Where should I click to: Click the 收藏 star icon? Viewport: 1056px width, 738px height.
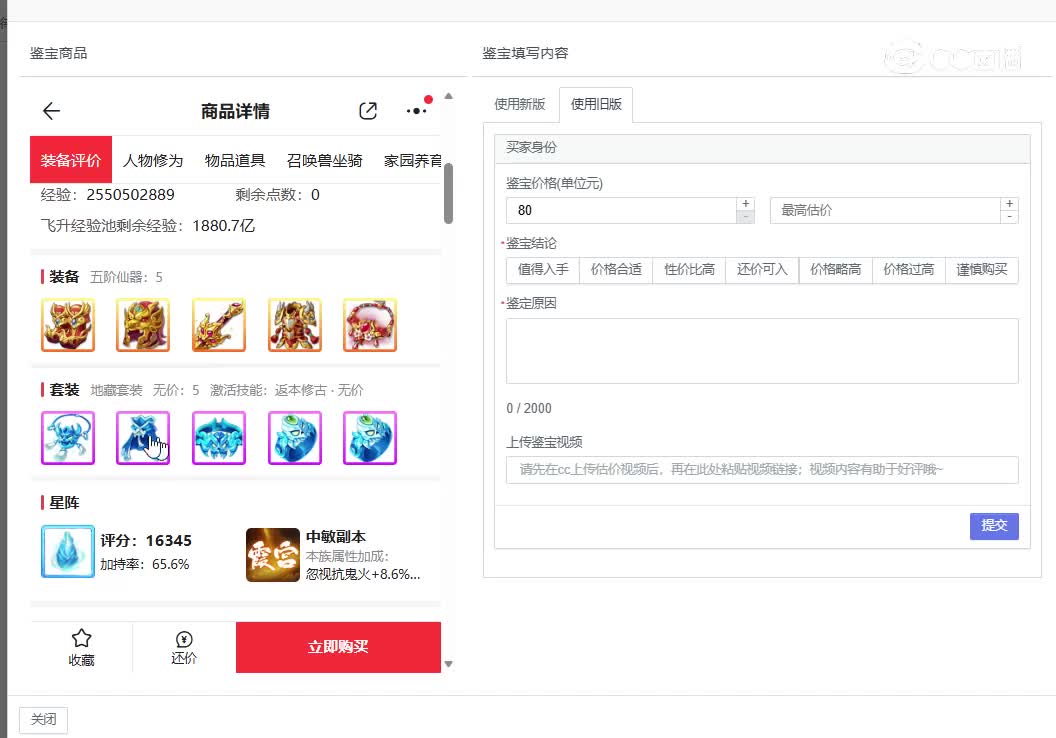click(81, 638)
